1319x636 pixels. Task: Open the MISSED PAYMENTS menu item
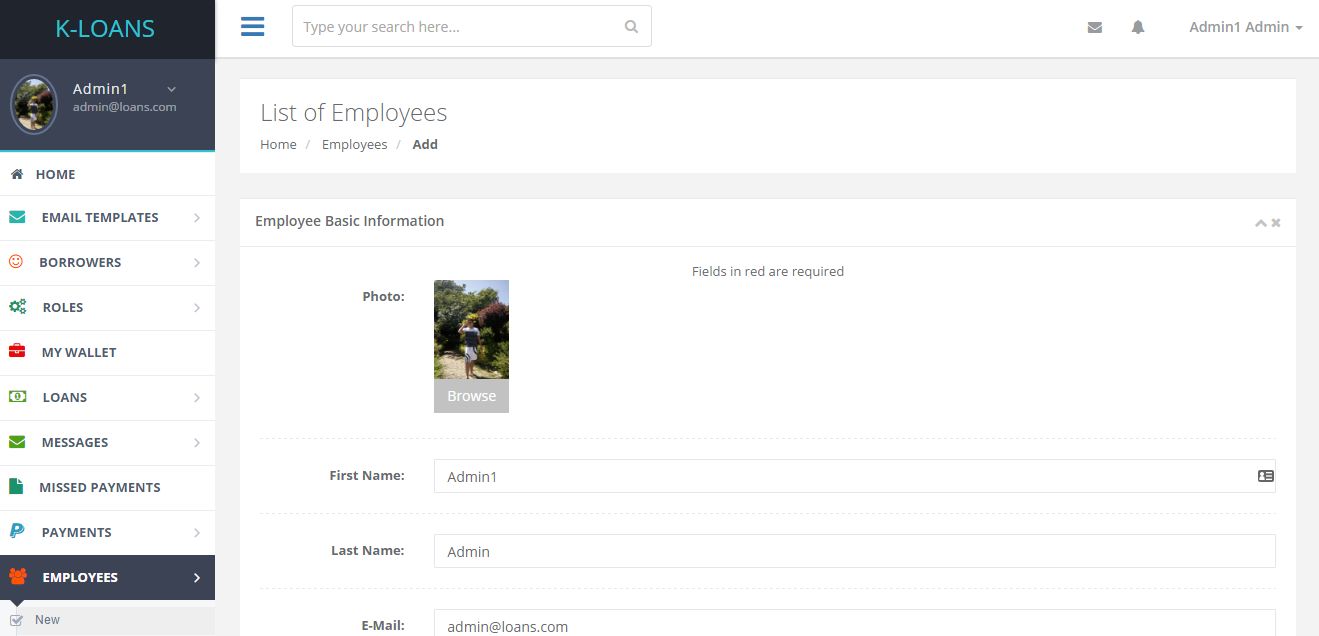tap(107, 488)
